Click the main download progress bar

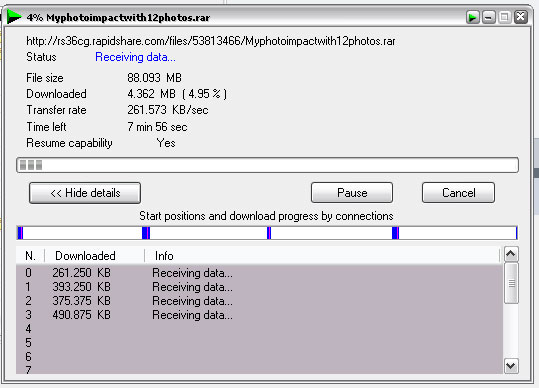267,165
